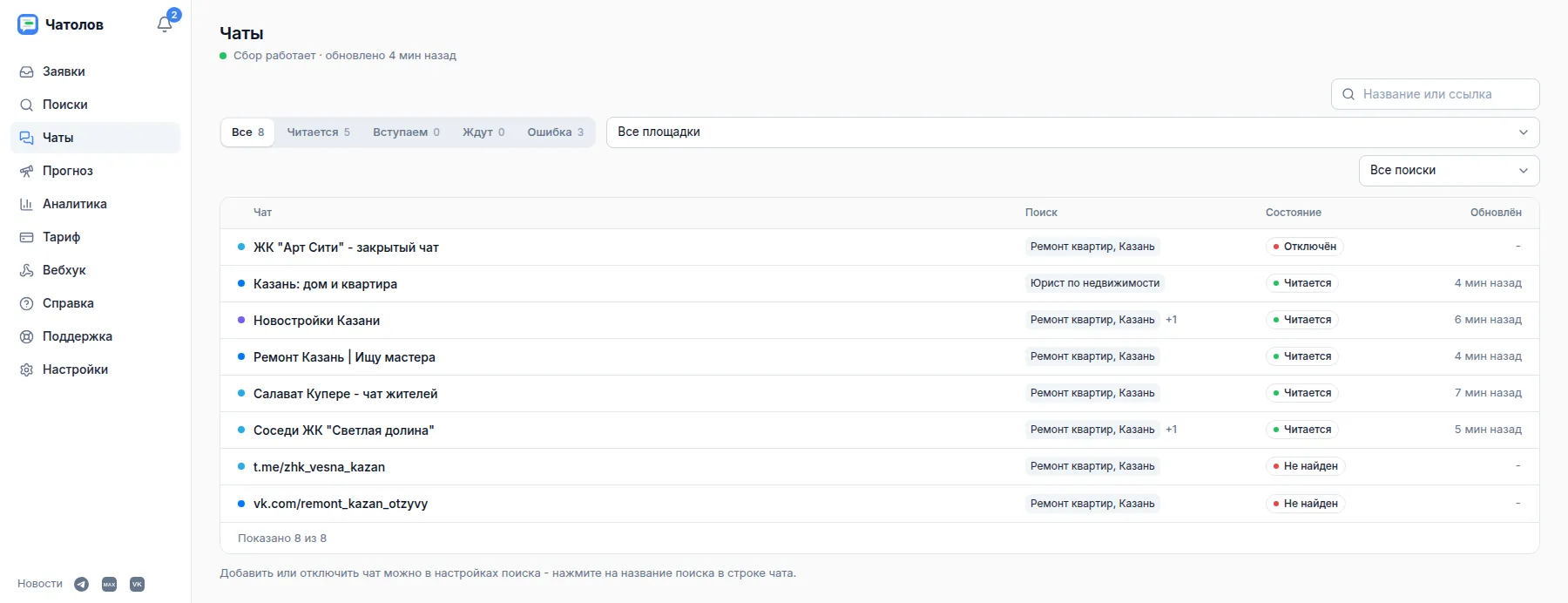Screen dimensions: 1568x603
Task: Open the VK news channel icon
Action: coord(137,585)
